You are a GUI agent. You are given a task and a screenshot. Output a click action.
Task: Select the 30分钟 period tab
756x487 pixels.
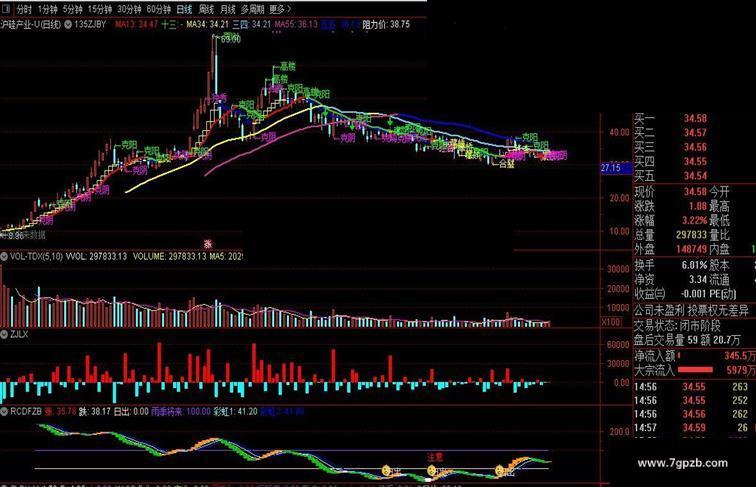pos(129,9)
